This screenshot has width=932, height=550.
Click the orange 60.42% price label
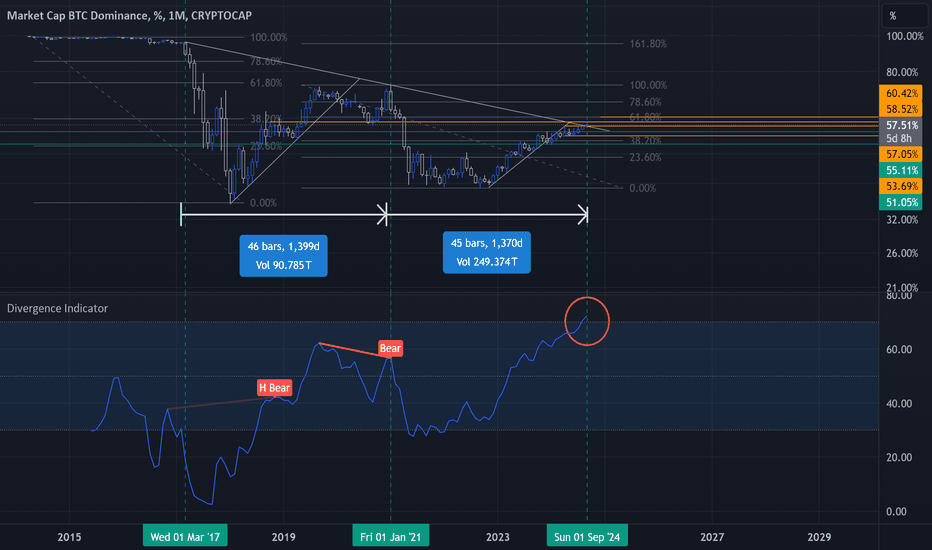[x=900, y=93]
